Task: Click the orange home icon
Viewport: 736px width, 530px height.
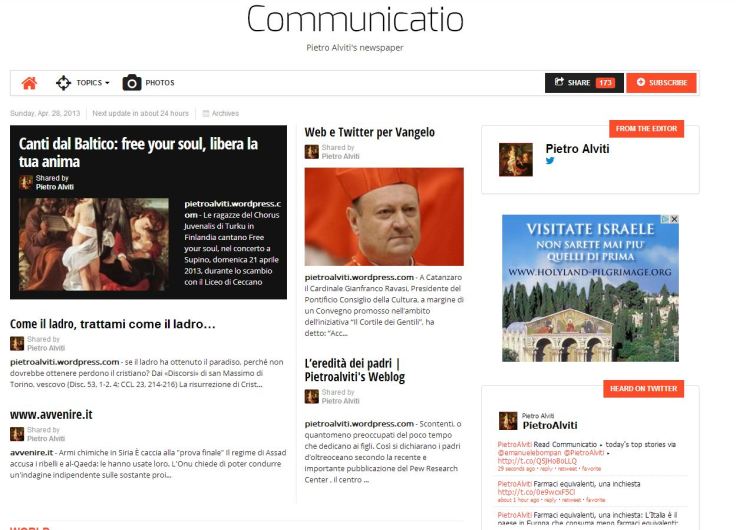Action: (x=29, y=83)
